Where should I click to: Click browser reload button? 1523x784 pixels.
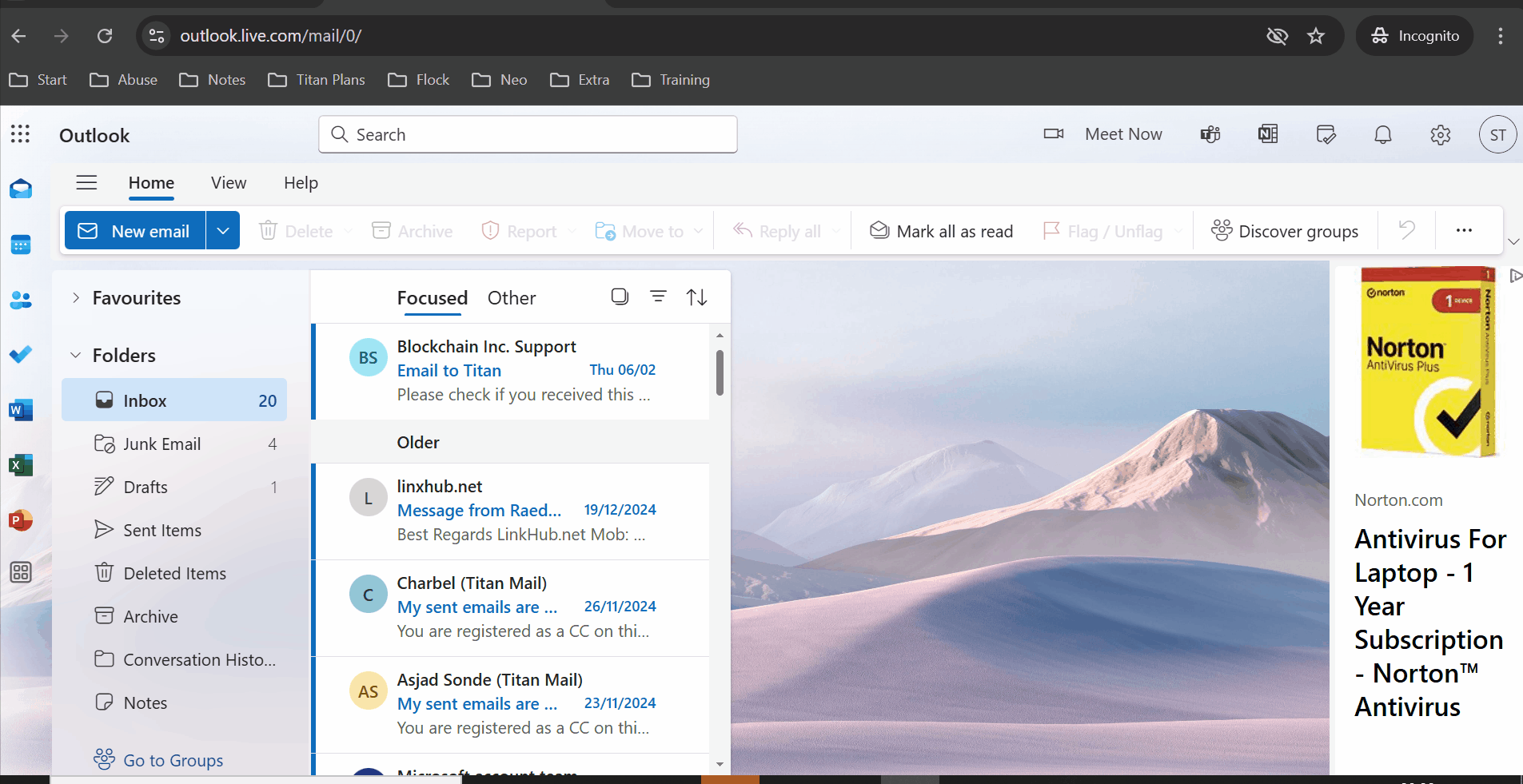(105, 36)
